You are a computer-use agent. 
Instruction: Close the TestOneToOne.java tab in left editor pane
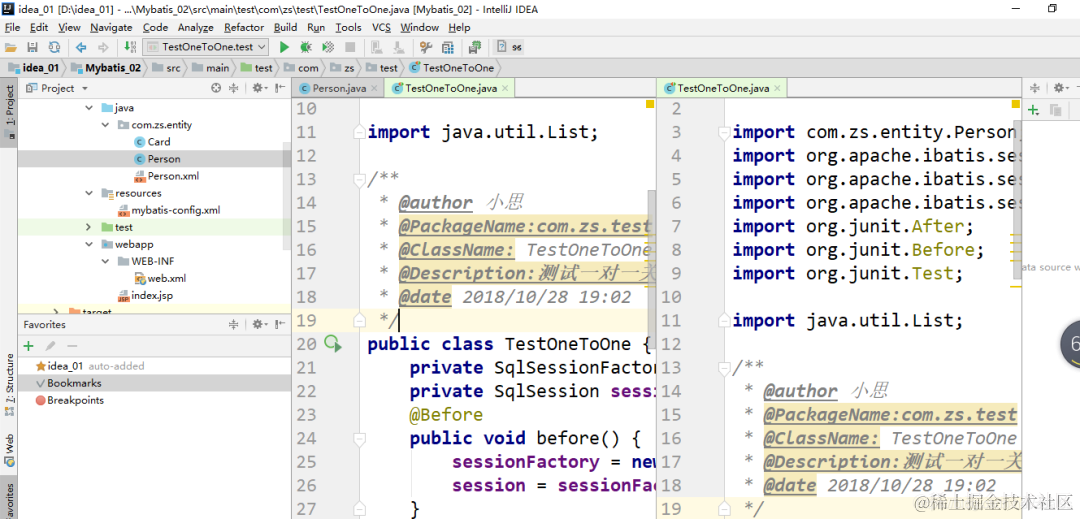[x=504, y=89]
